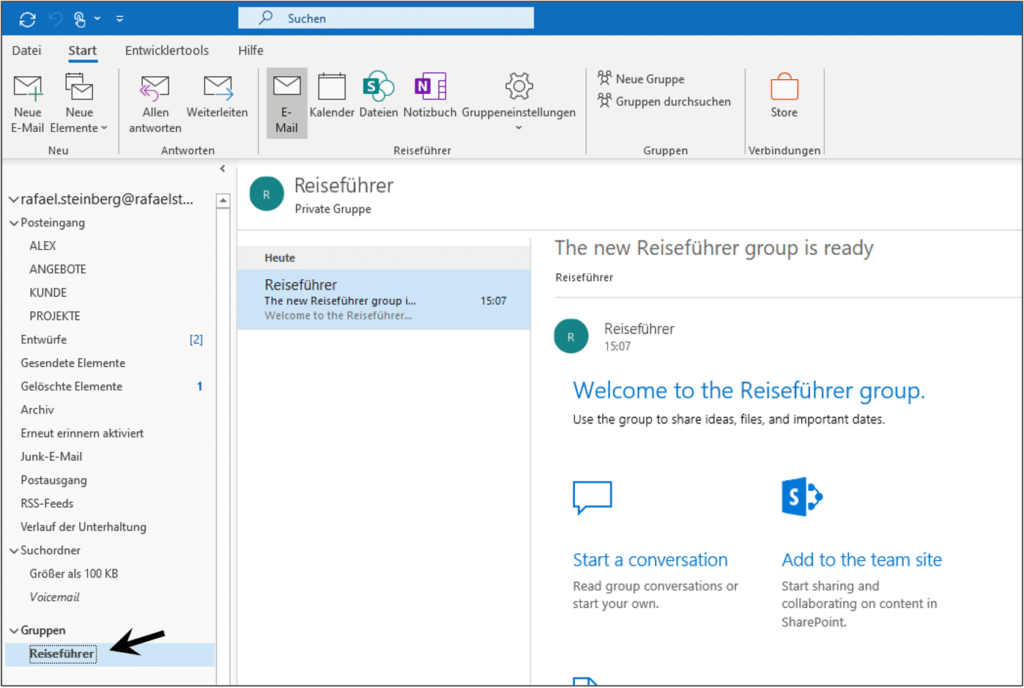Click the Start a conversation link
This screenshot has width=1024, height=688.
(x=650, y=560)
